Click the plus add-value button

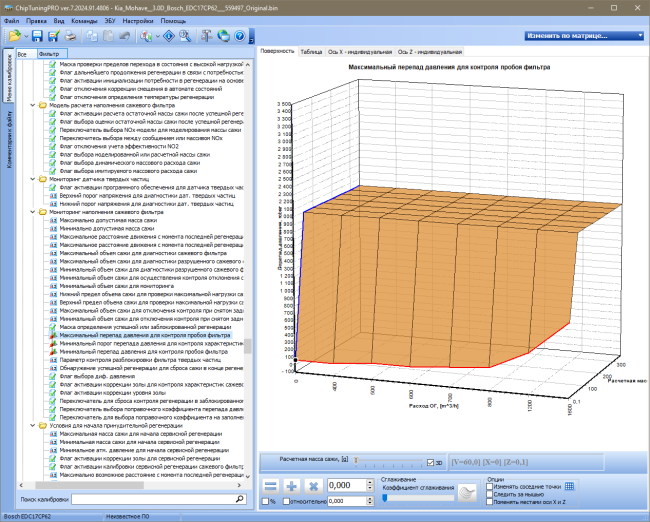click(x=292, y=486)
